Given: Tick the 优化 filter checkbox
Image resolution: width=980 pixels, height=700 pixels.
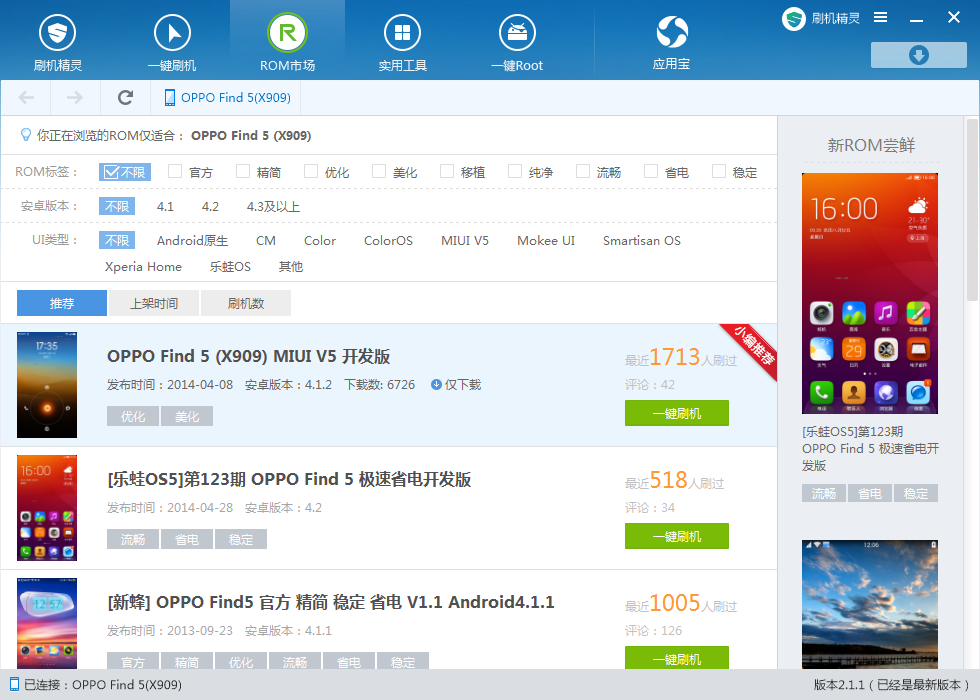Looking at the screenshot, I should [311, 171].
